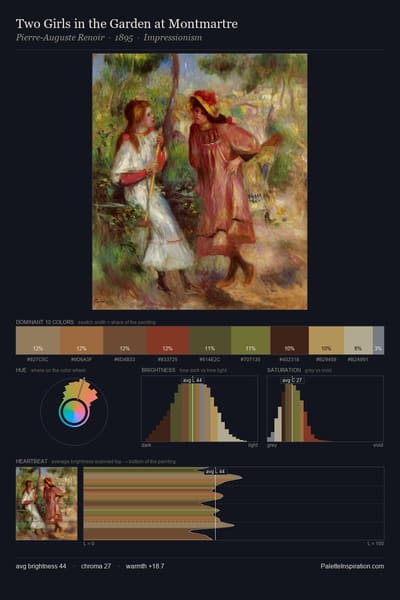This screenshot has height=600, width=400.
Task: Click the blue-gray 3% swatch
Action: click(x=378, y=340)
